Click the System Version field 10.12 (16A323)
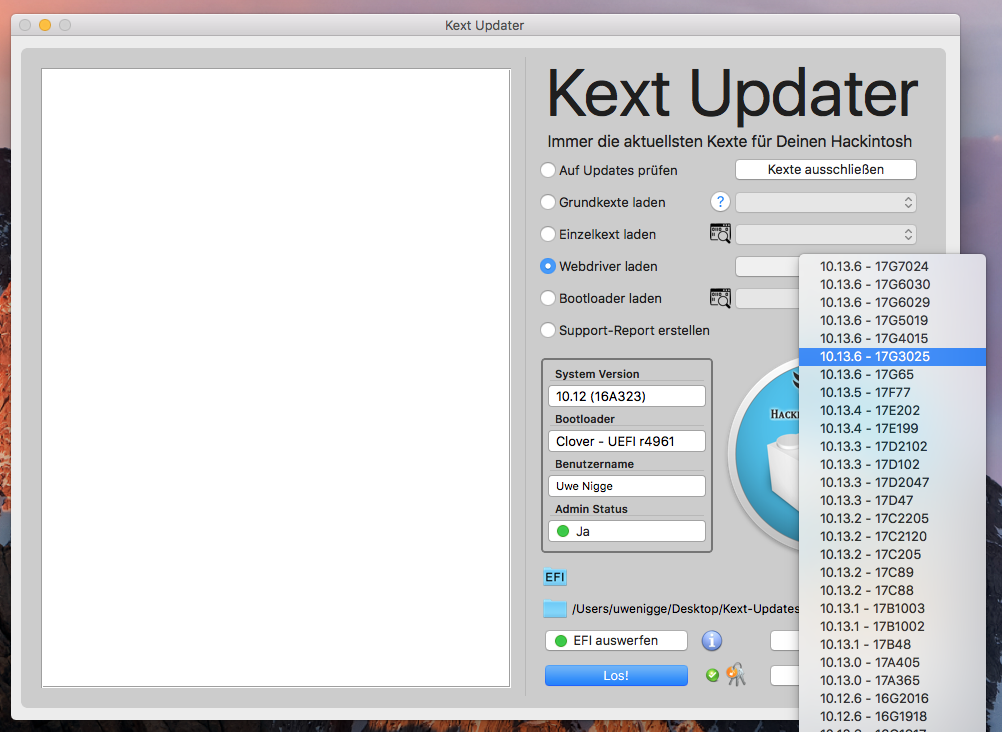Screen dimensions: 1002x732 pyautogui.click(x=627, y=396)
